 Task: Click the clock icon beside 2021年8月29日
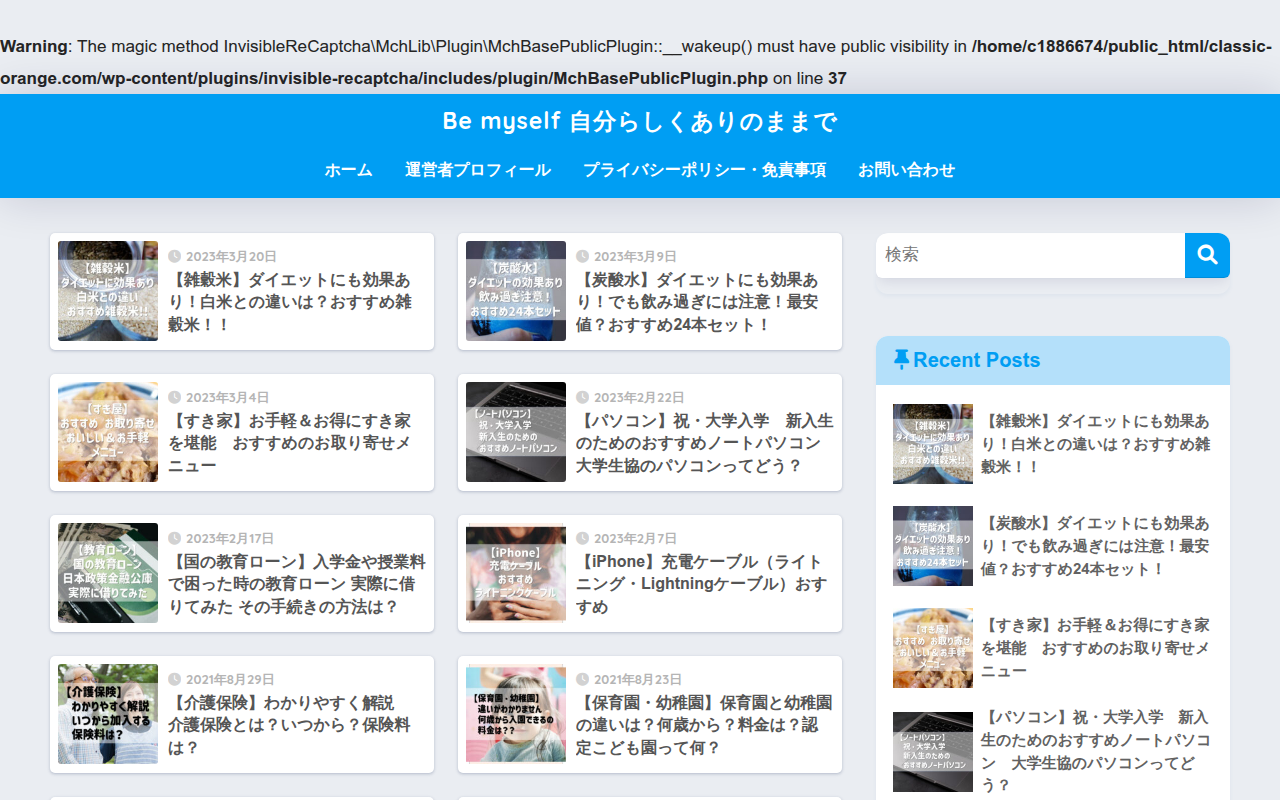tap(175, 679)
